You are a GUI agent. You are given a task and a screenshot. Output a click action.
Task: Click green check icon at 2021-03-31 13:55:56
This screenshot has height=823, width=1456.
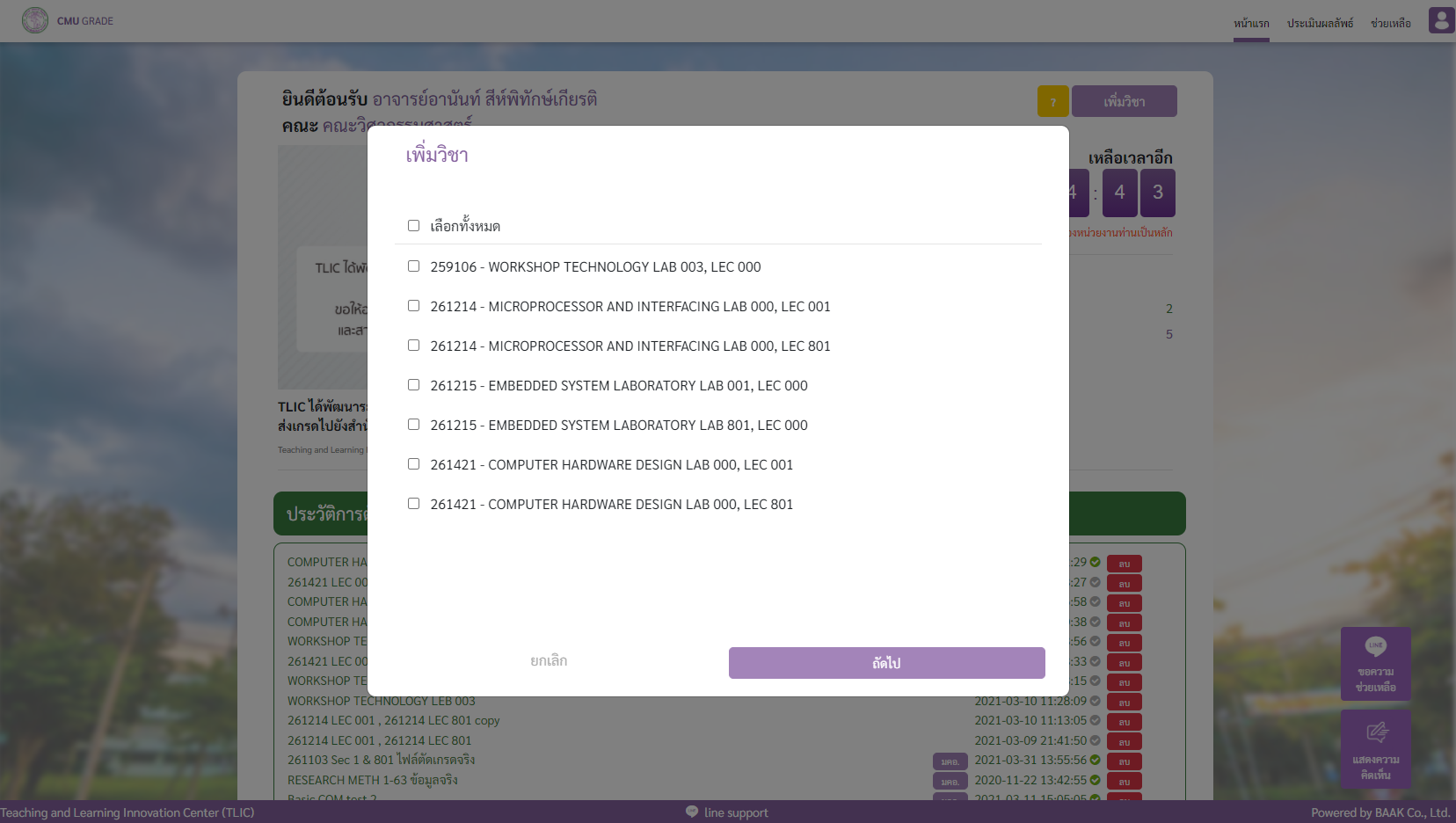pos(1096,760)
